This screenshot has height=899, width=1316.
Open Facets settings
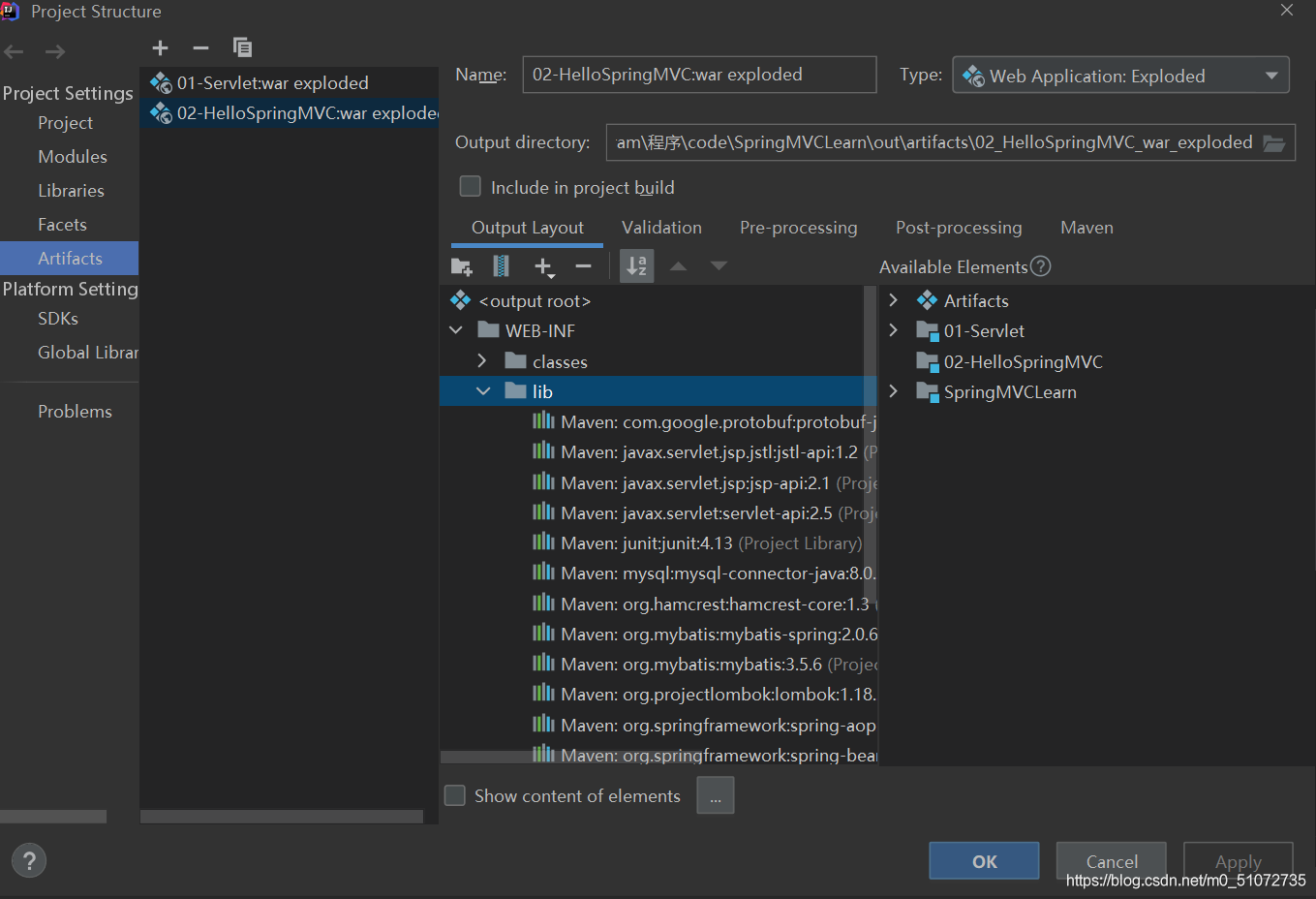(x=62, y=225)
